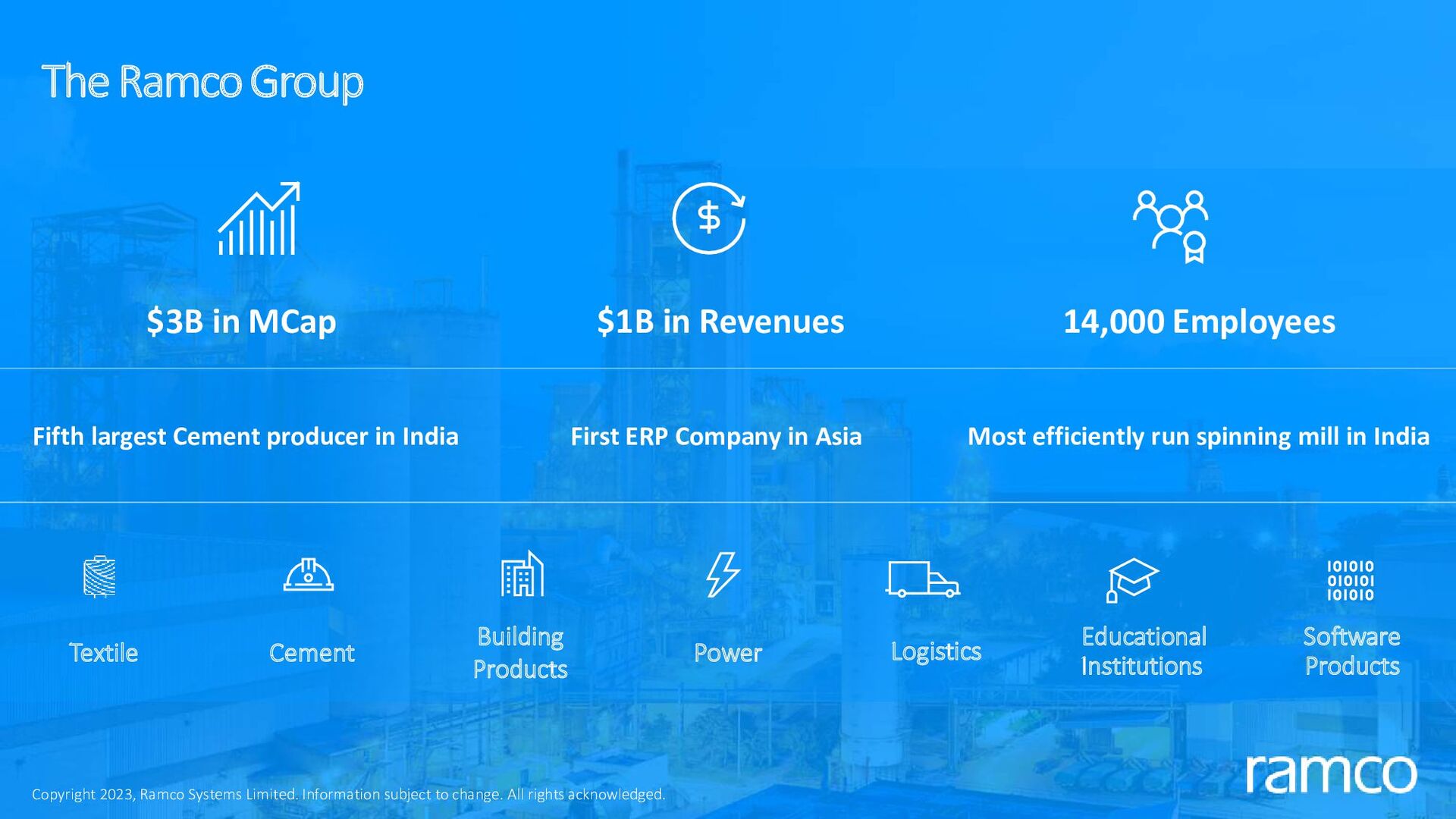Select the binary code software icon

pos(1351,581)
